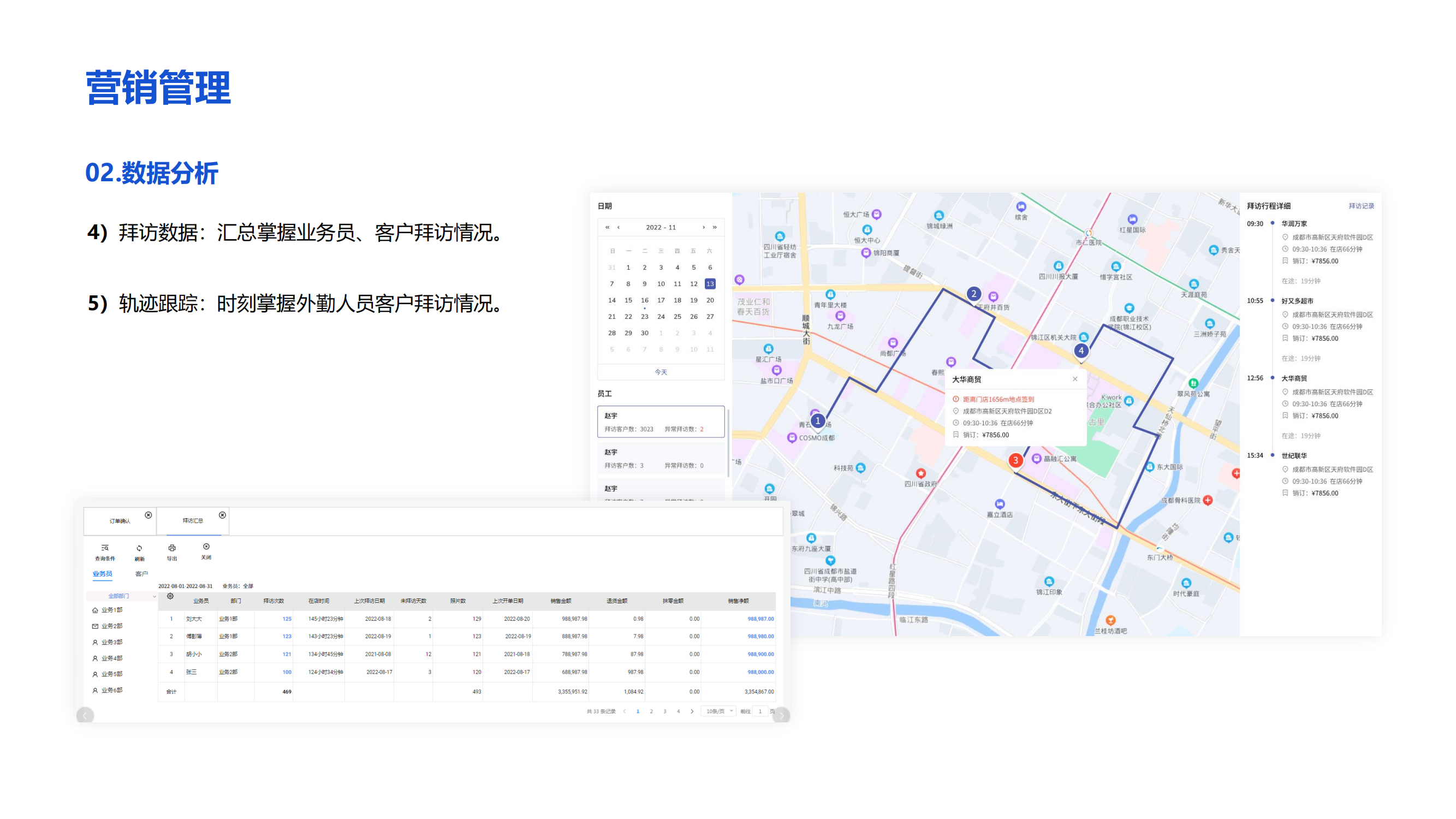Select 业务3部 in department tree
The height and width of the screenshot is (819, 1456).
111,642
